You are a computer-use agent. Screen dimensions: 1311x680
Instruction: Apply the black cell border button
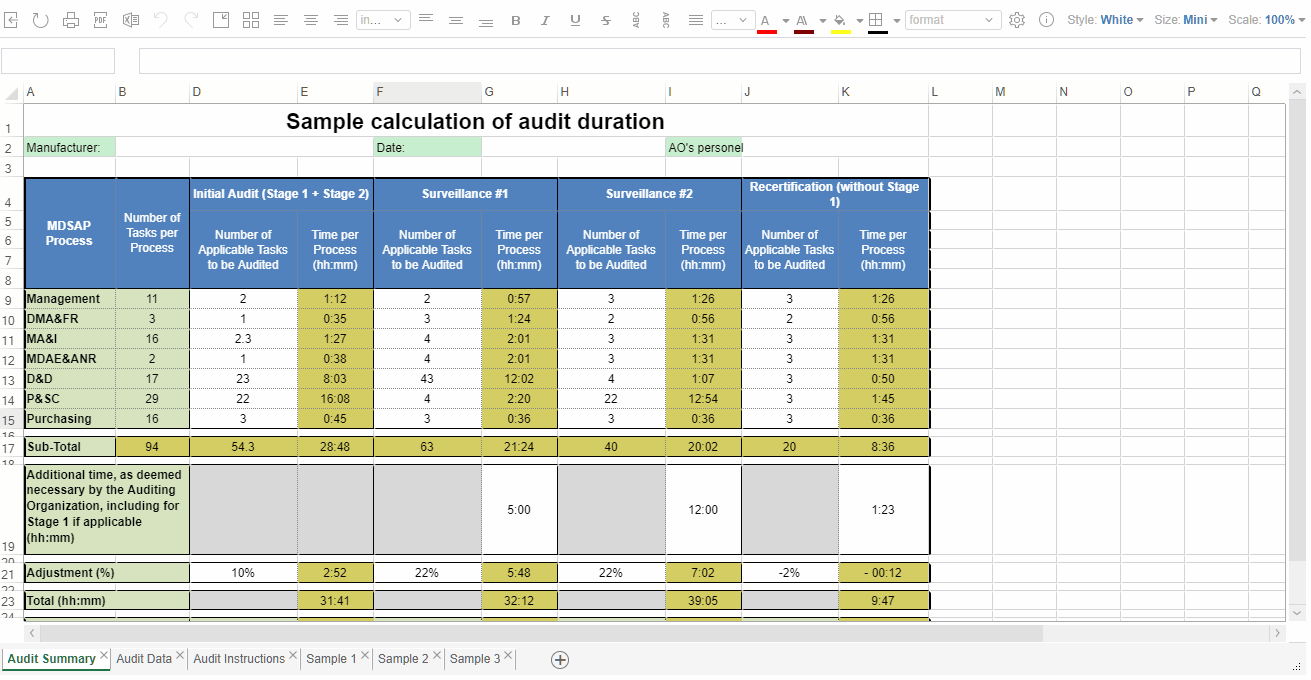tap(878, 21)
